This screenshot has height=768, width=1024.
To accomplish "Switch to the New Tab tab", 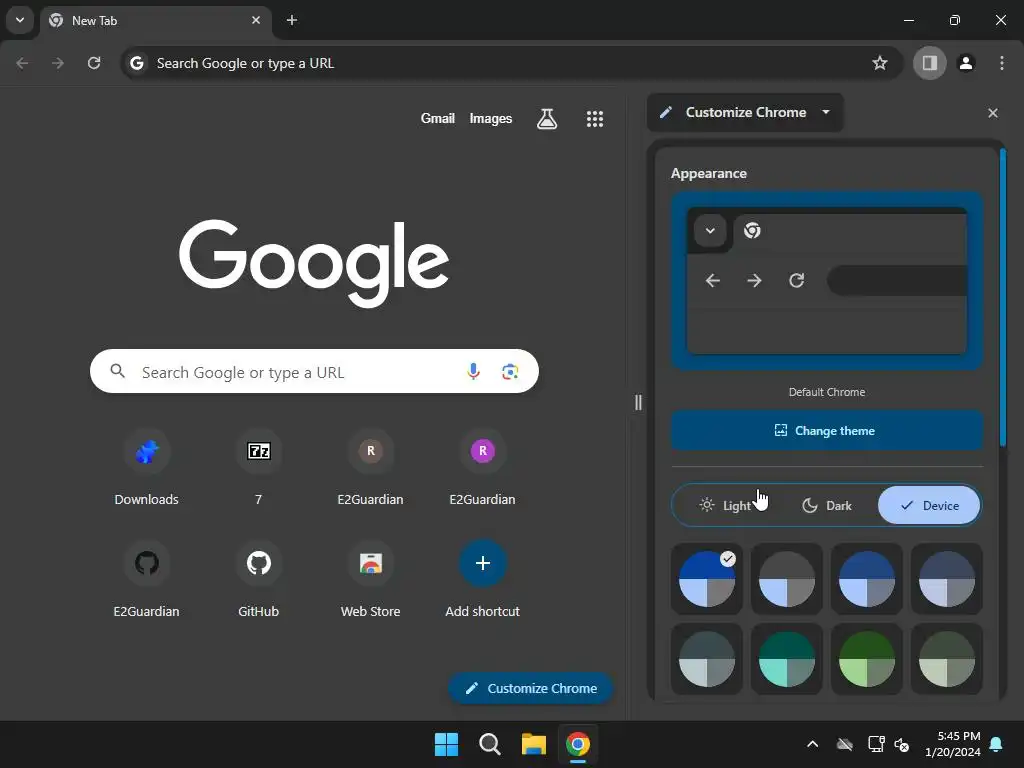I will [x=155, y=20].
